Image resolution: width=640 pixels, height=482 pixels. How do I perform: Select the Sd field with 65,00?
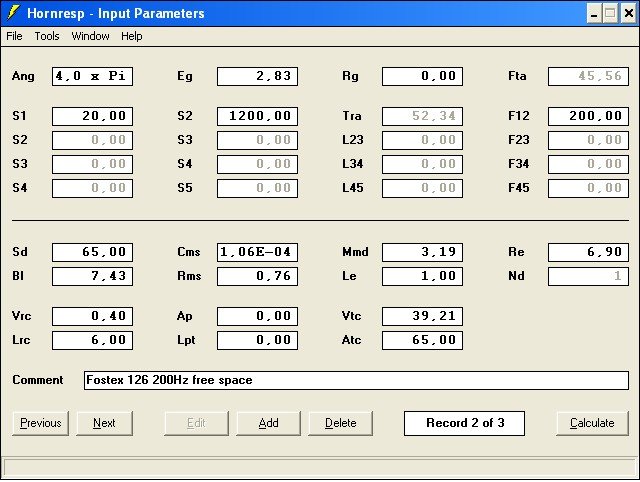92,252
